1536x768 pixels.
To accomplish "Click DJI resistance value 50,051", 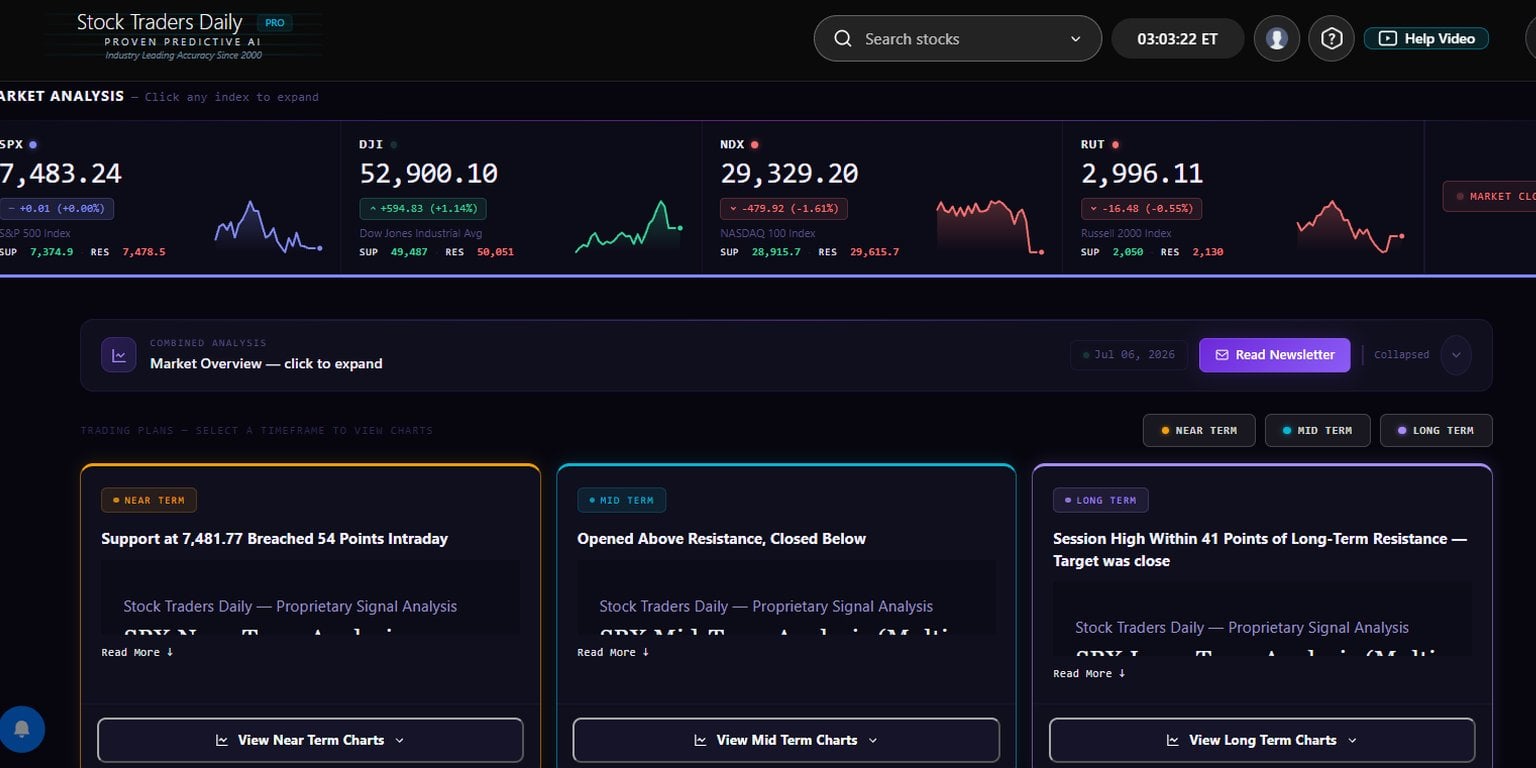I will tap(495, 252).
